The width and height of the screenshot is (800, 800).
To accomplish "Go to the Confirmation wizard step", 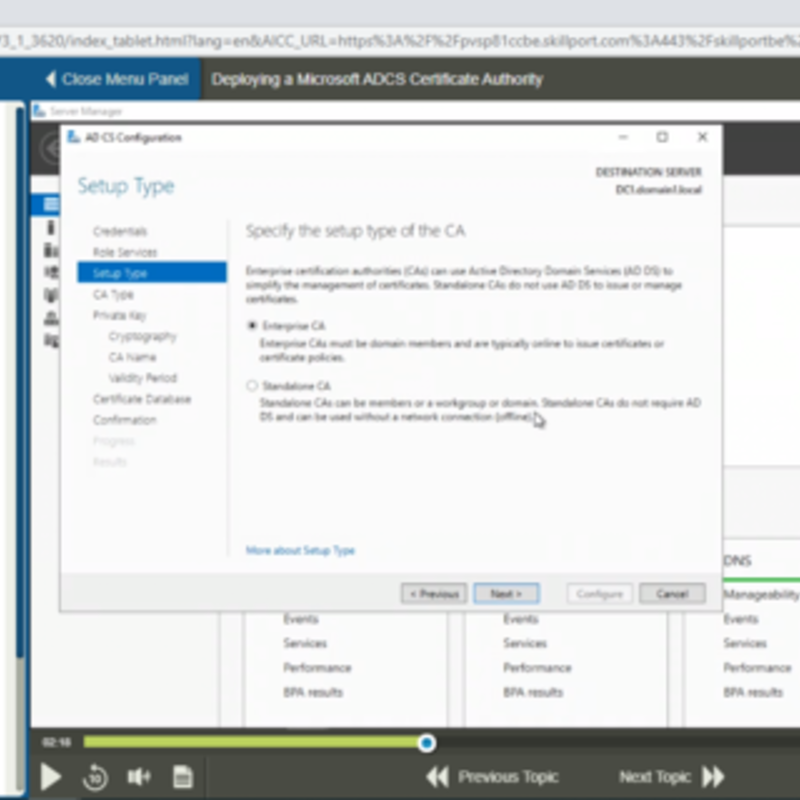I will click(124, 420).
